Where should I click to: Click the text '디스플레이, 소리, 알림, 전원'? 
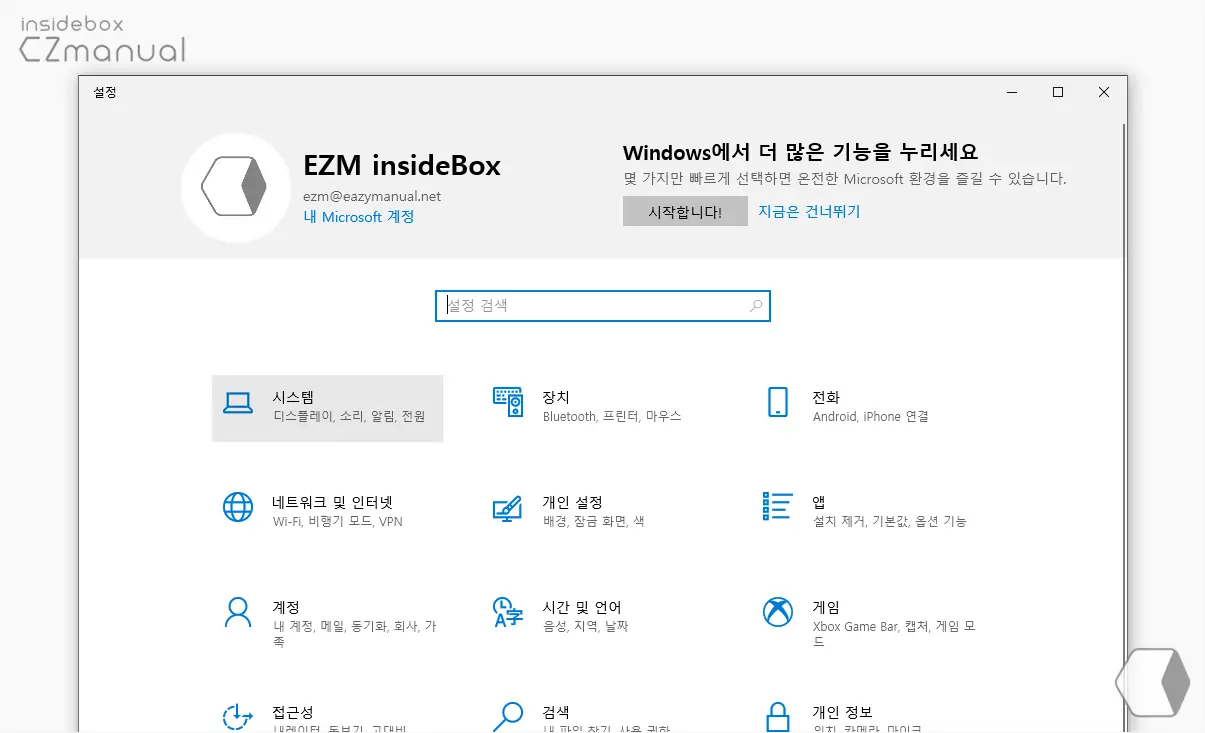tap(349, 416)
